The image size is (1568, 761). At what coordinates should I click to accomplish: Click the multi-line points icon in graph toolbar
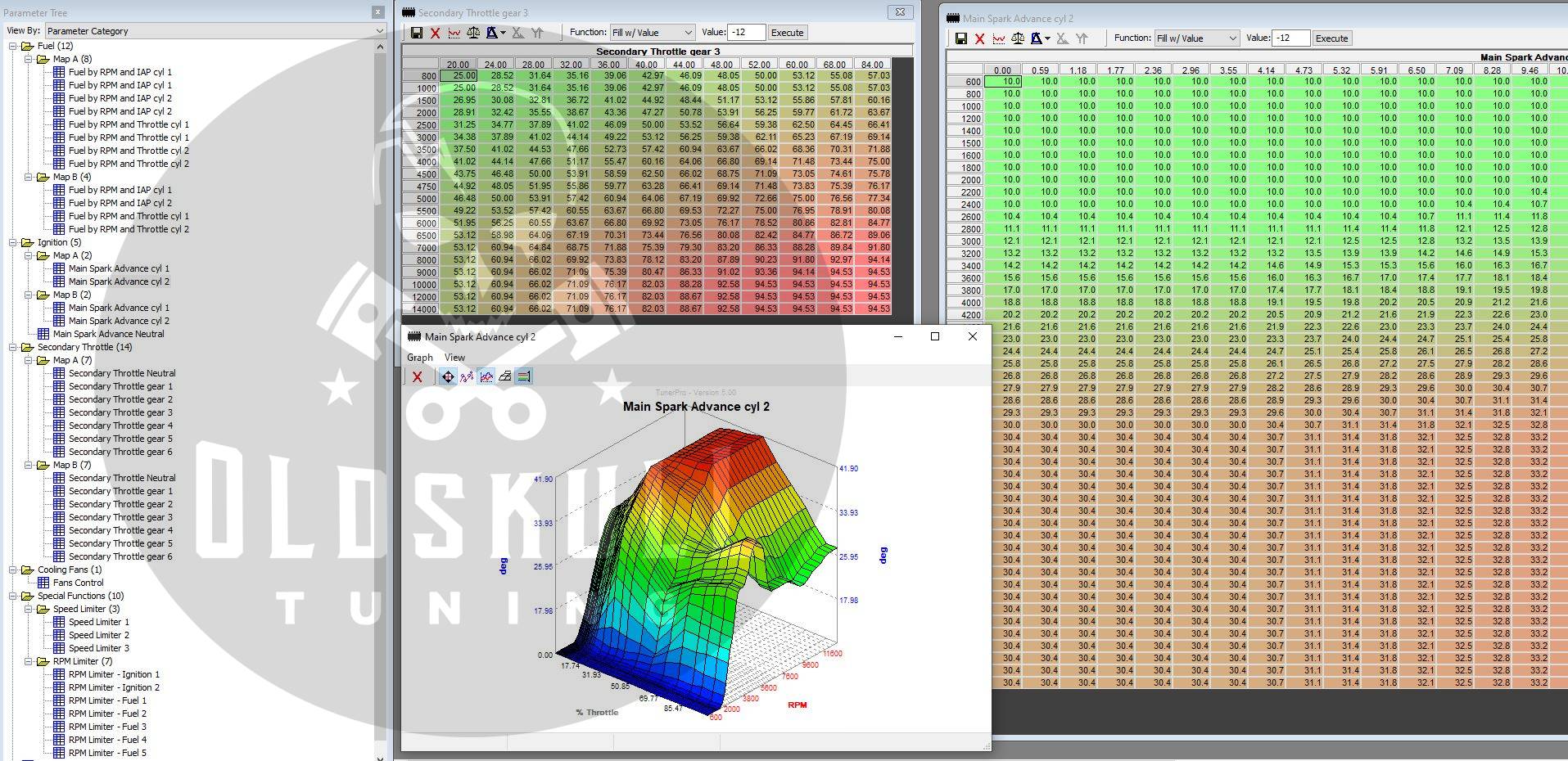click(467, 376)
